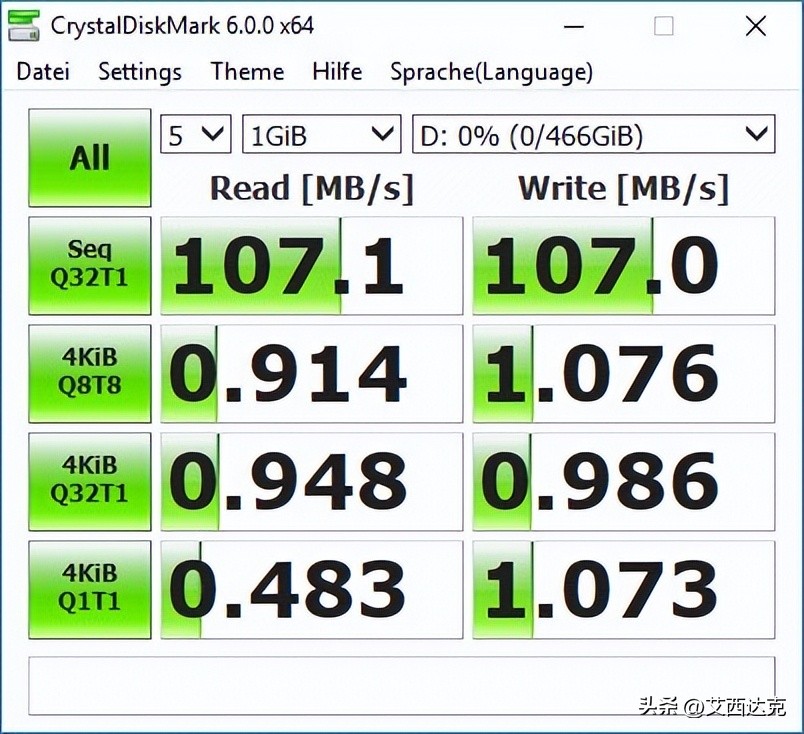Select the 0.483 read result value

coord(310,588)
